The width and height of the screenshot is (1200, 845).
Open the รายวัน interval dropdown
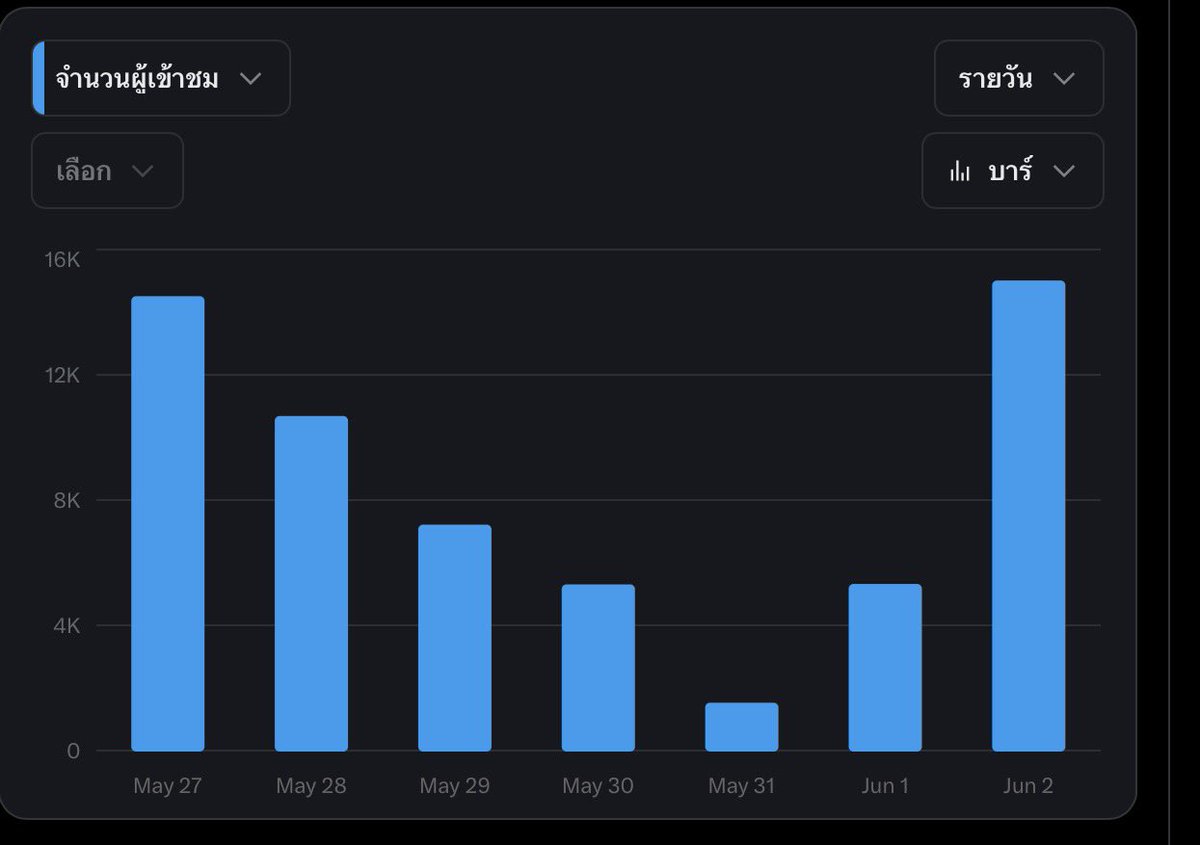click(x=1019, y=78)
